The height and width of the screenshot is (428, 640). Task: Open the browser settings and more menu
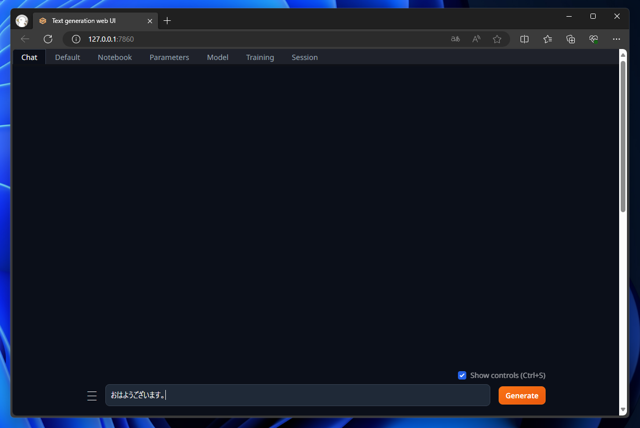tap(616, 39)
